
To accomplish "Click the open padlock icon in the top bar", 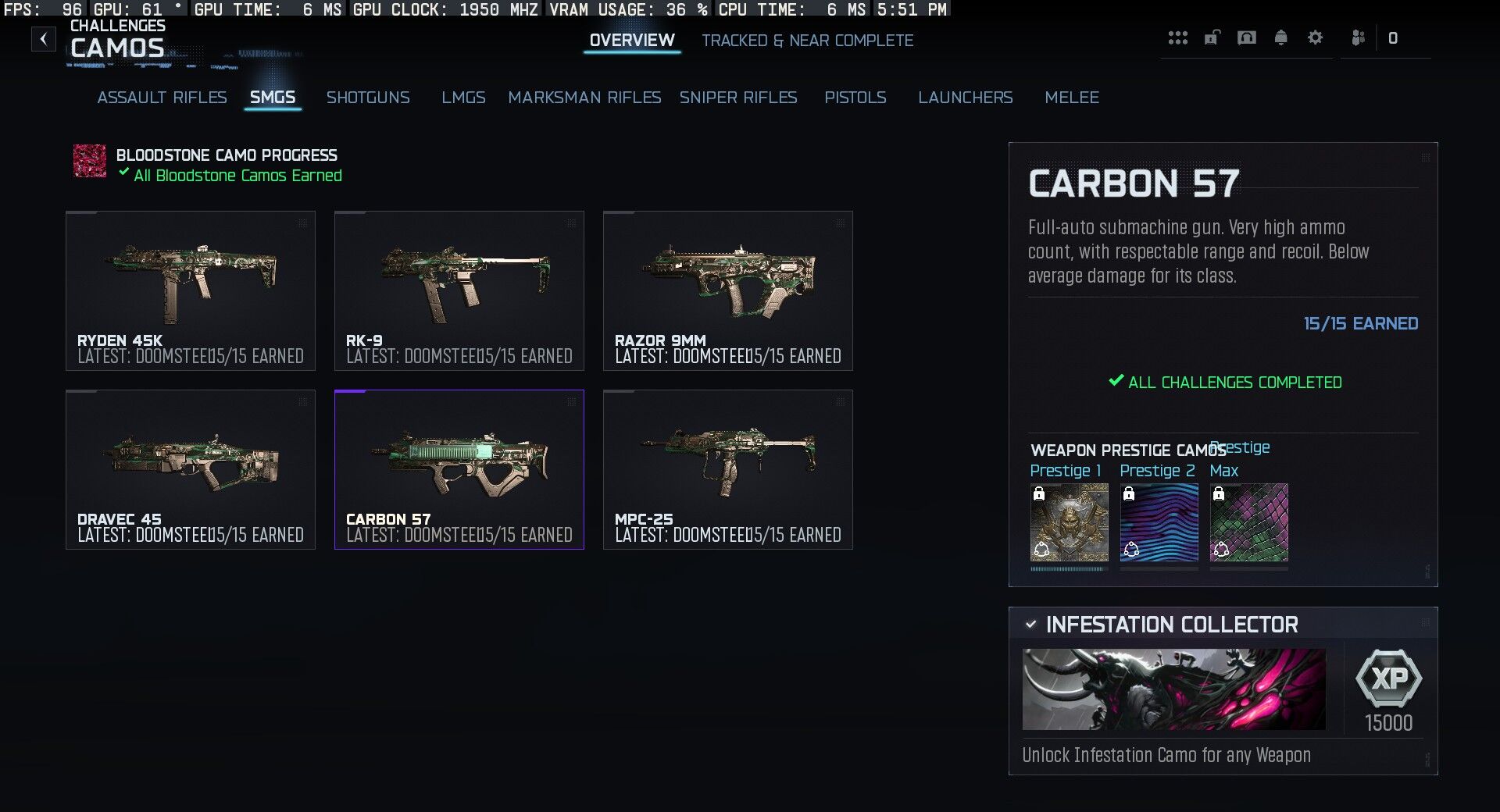I will [1212, 37].
